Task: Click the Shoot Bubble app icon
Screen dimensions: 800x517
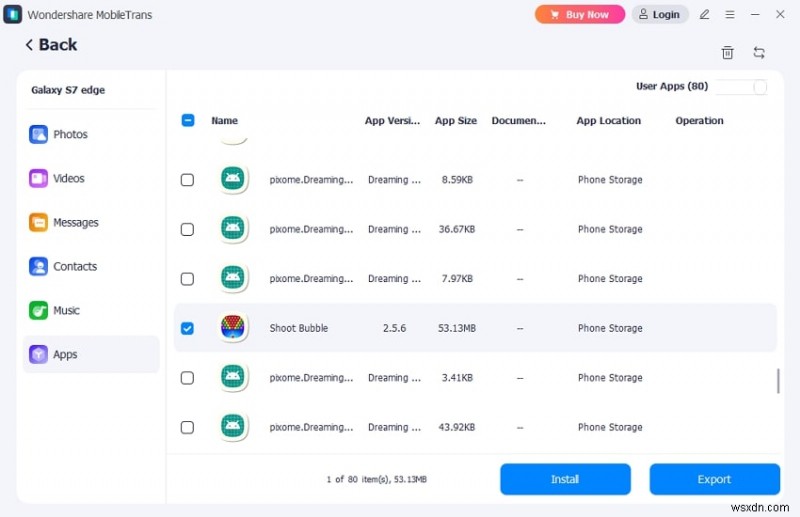Action: [x=233, y=327]
